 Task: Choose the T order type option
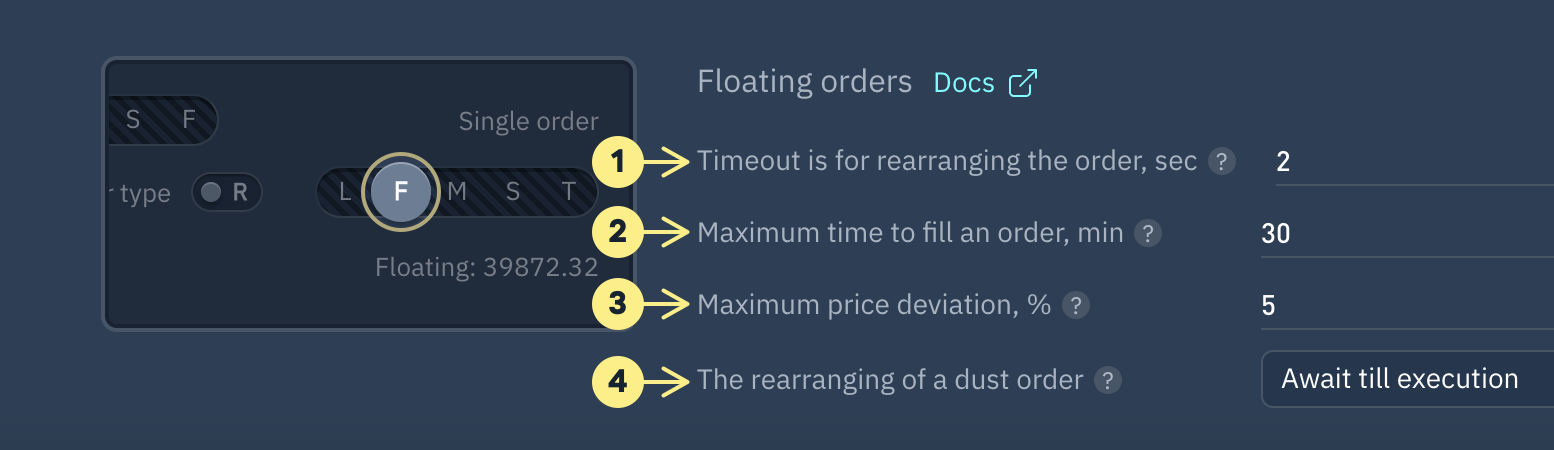click(568, 192)
